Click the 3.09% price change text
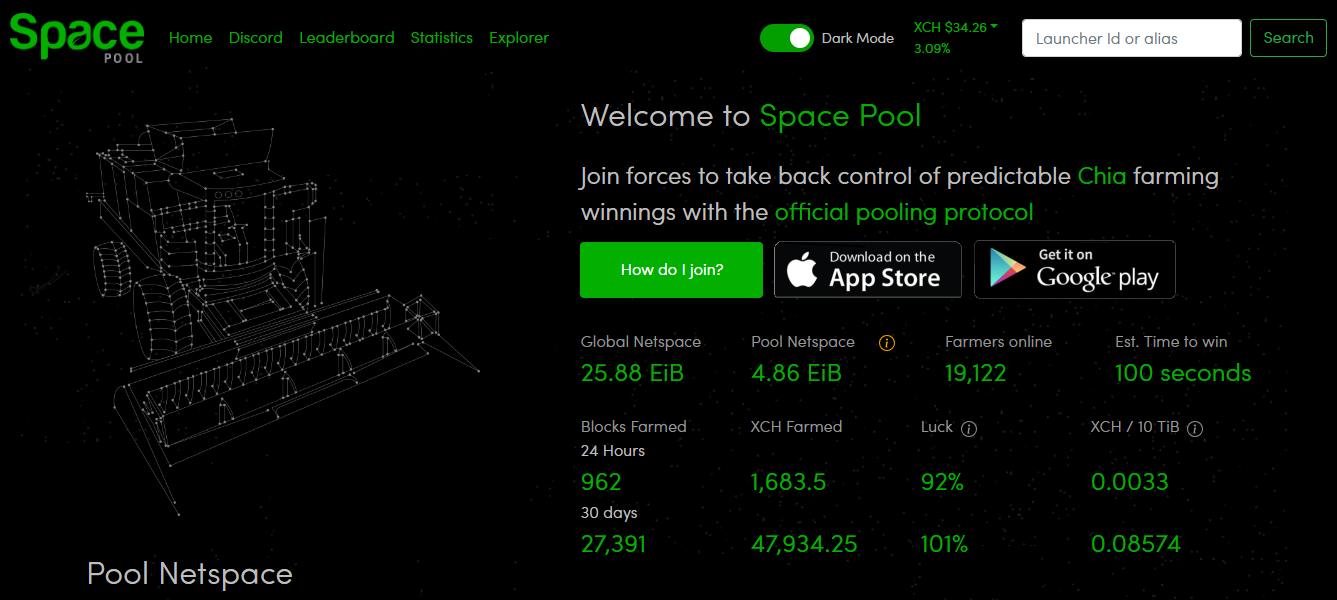 point(932,48)
